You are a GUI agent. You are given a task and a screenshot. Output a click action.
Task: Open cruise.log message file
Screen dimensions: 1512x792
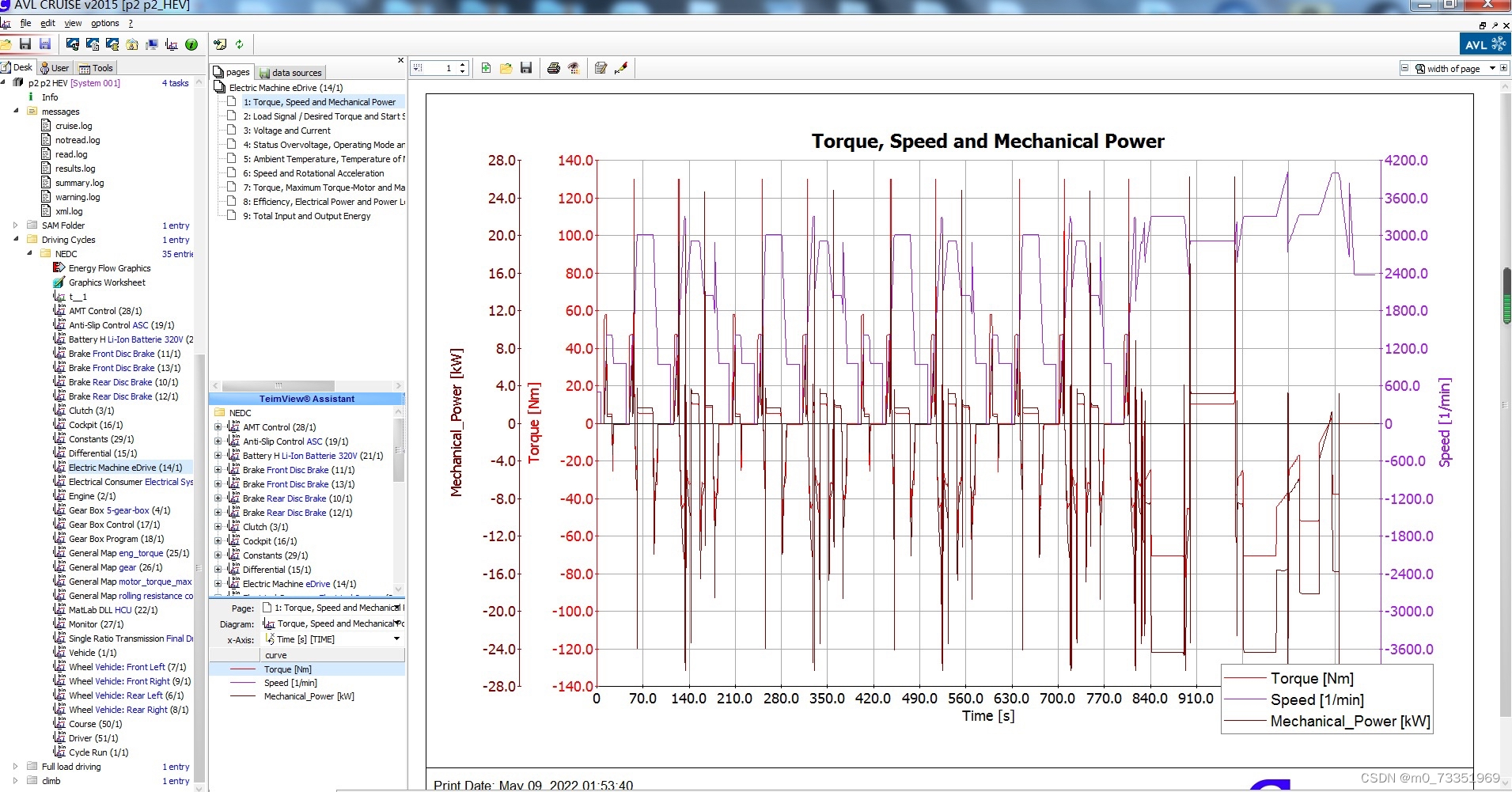point(74,126)
